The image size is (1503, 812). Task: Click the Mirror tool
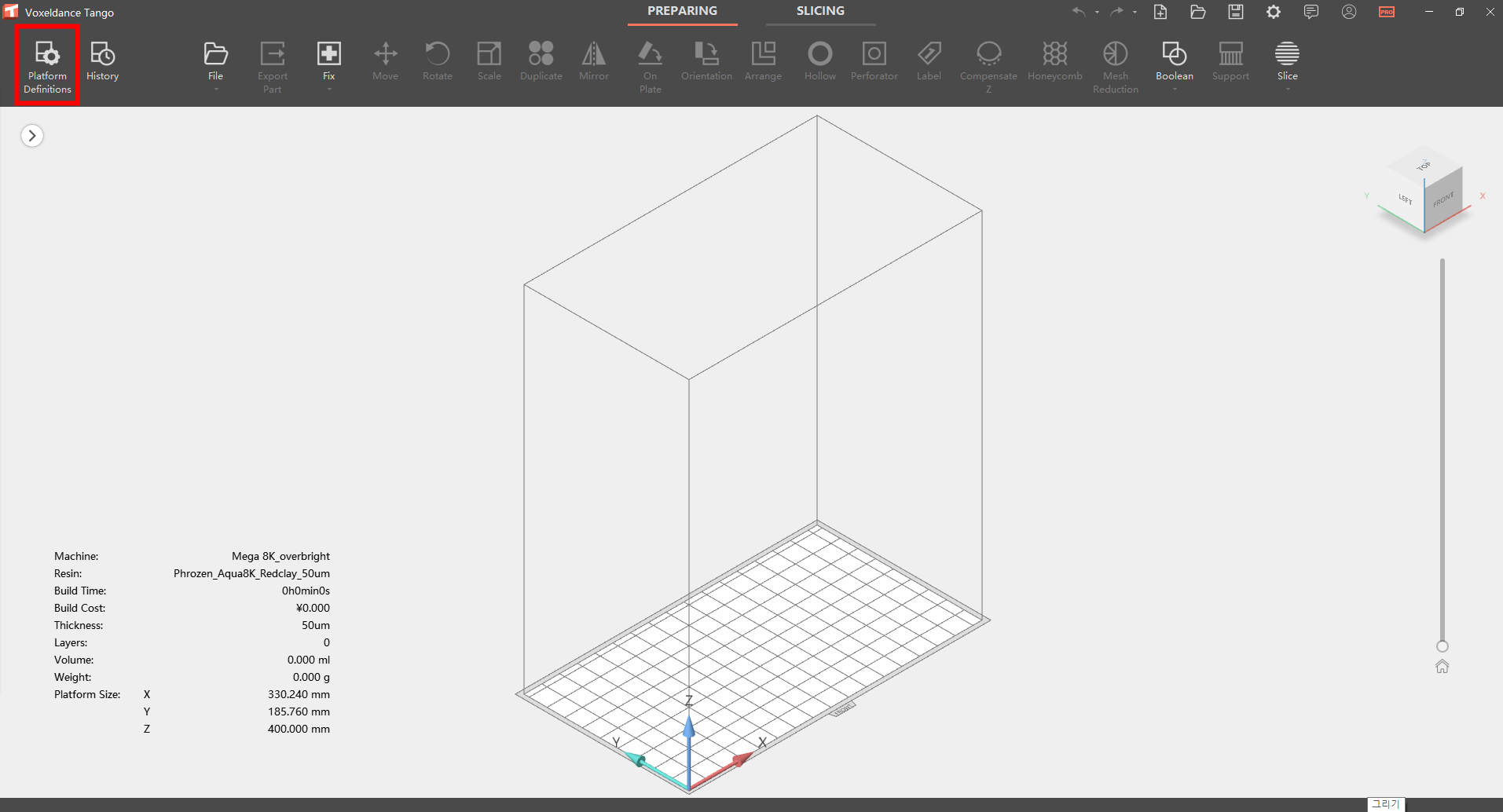click(594, 61)
